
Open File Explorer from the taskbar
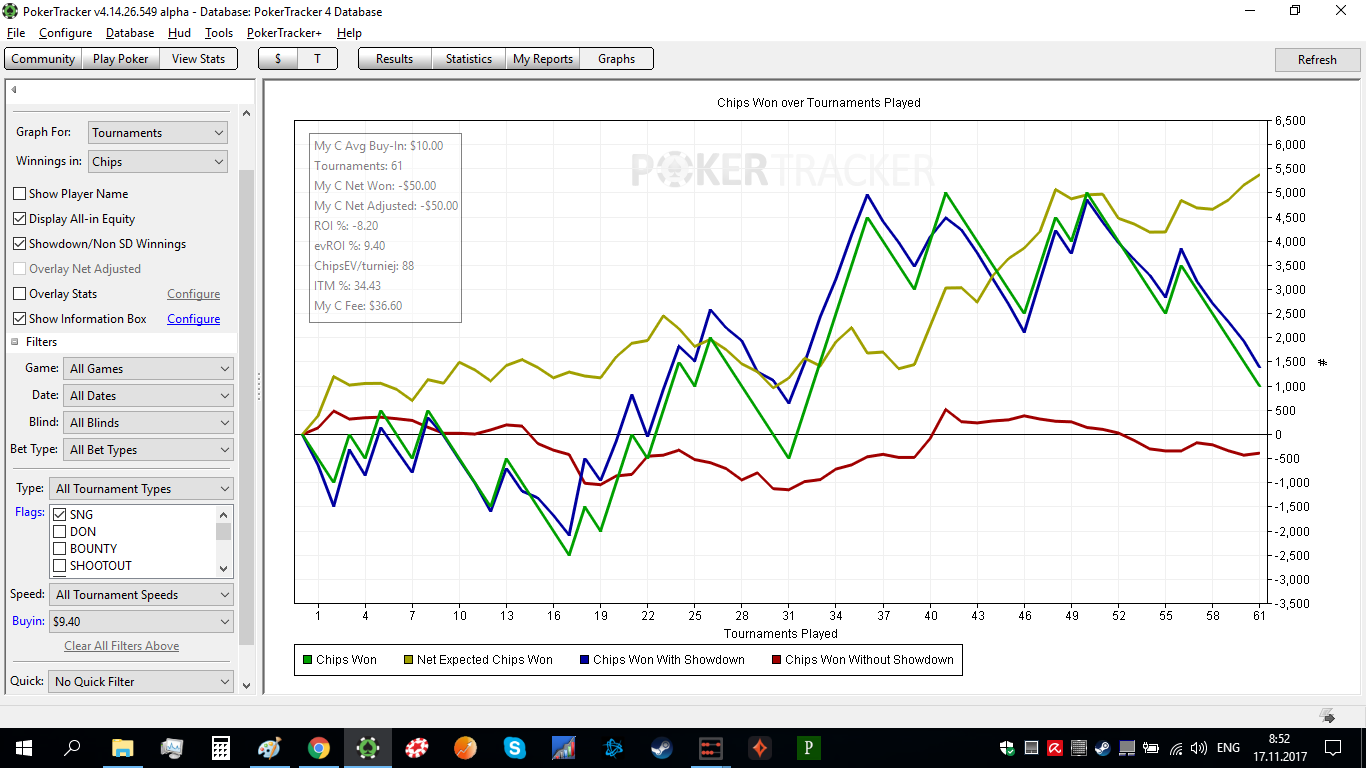point(123,747)
